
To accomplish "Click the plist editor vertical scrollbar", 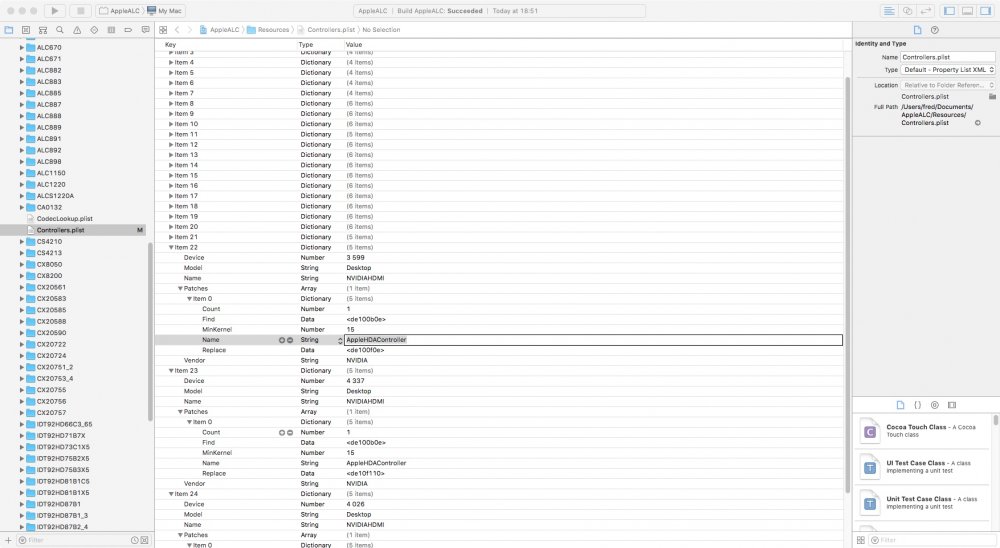I will click(848, 284).
